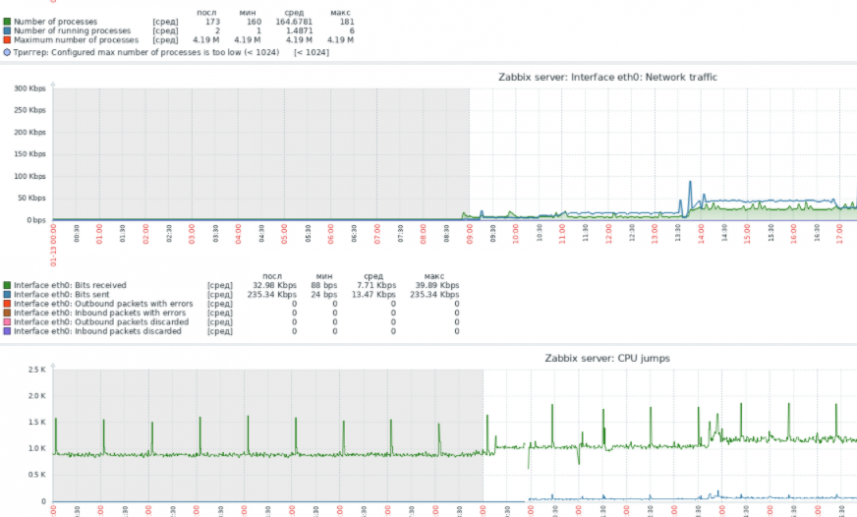The height and width of the screenshot is (517, 857).
Task: Click Bits received average '7.71 Kbps'
Action: pos(377,285)
